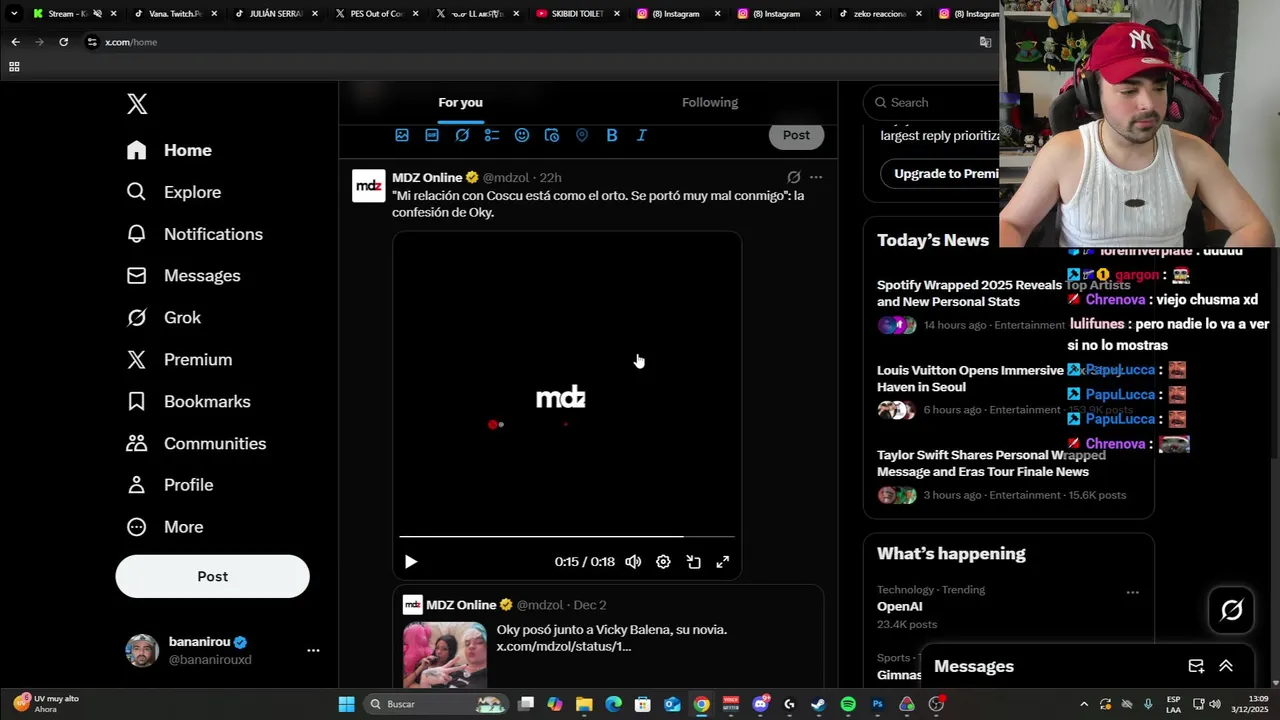Click the large white Post button
The image size is (1280, 720).
pyautogui.click(x=212, y=576)
